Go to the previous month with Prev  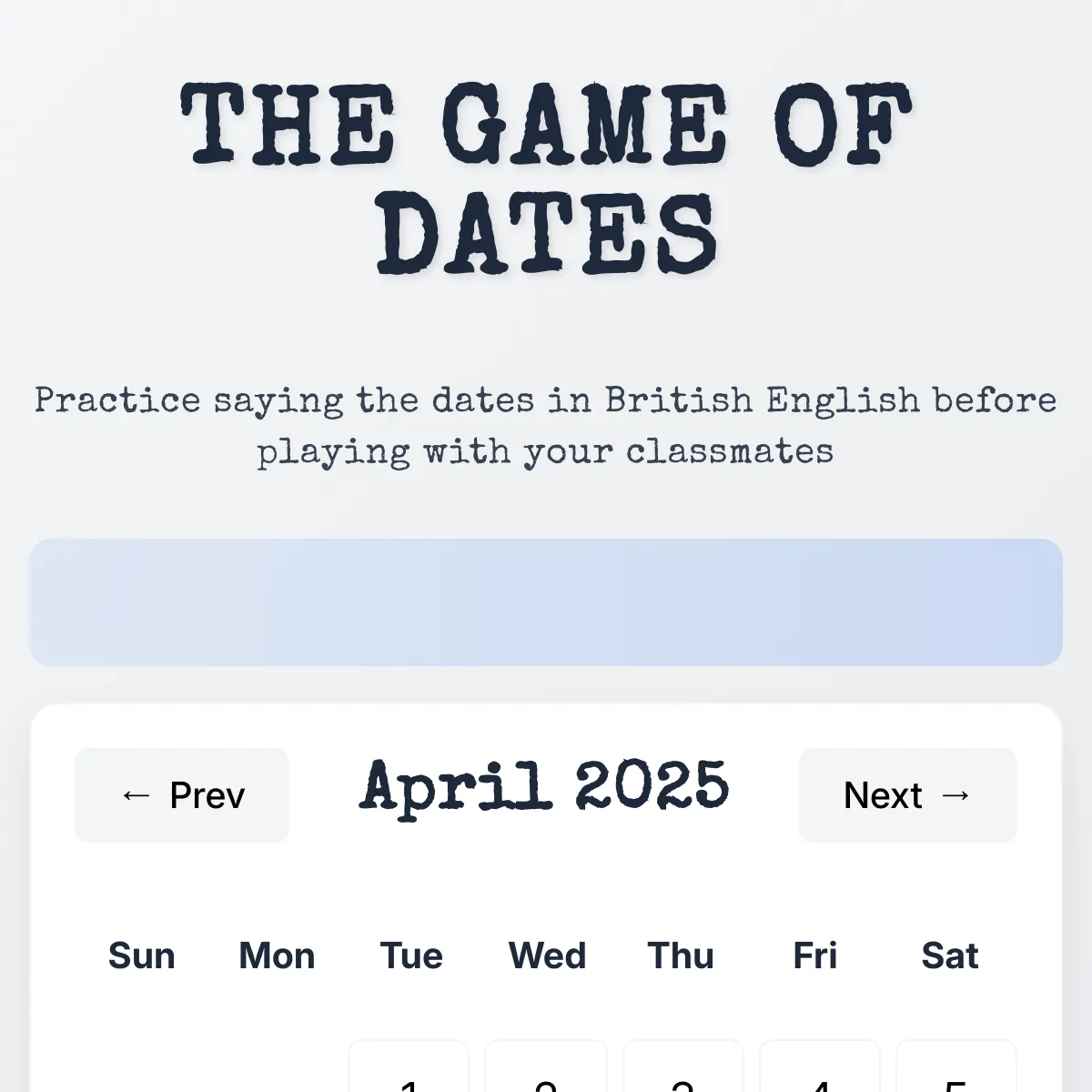pyautogui.click(x=182, y=795)
